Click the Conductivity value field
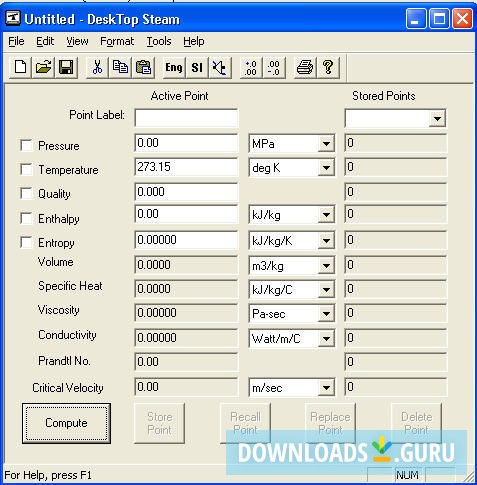The height and width of the screenshot is (485, 477). 186,338
